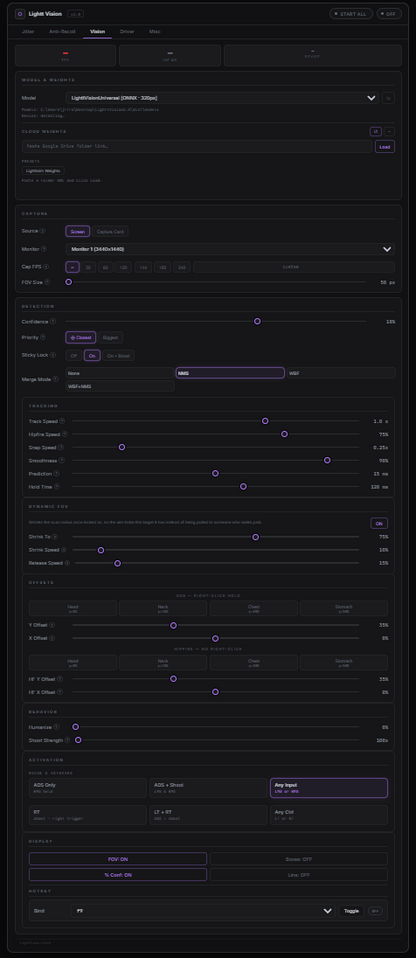Click the Smoothness slider handle
The height and width of the screenshot is (958, 416).
coord(327,460)
